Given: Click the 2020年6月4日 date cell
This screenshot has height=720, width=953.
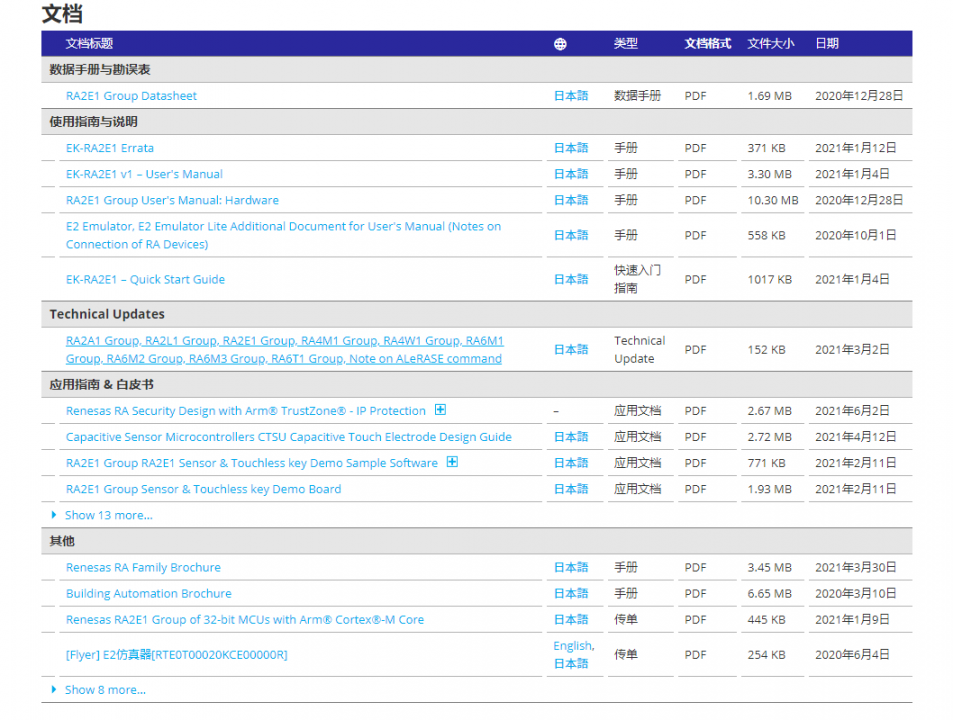Looking at the screenshot, I should point(852,654).
